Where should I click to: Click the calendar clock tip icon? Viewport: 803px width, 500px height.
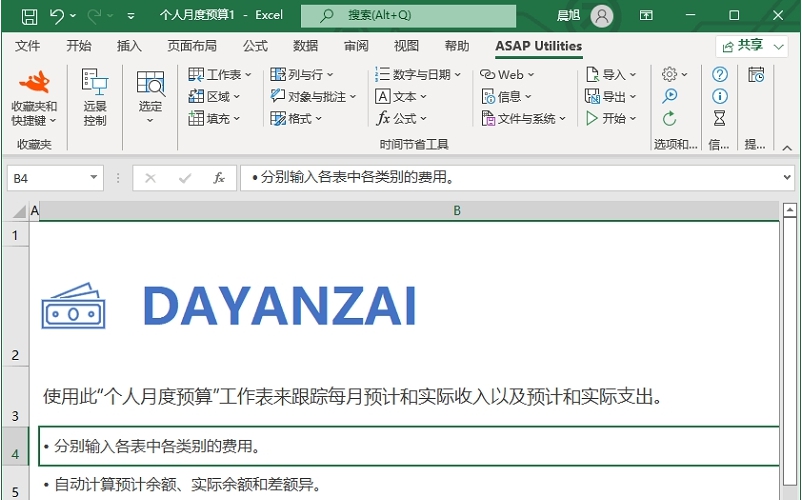pos(756,74)
